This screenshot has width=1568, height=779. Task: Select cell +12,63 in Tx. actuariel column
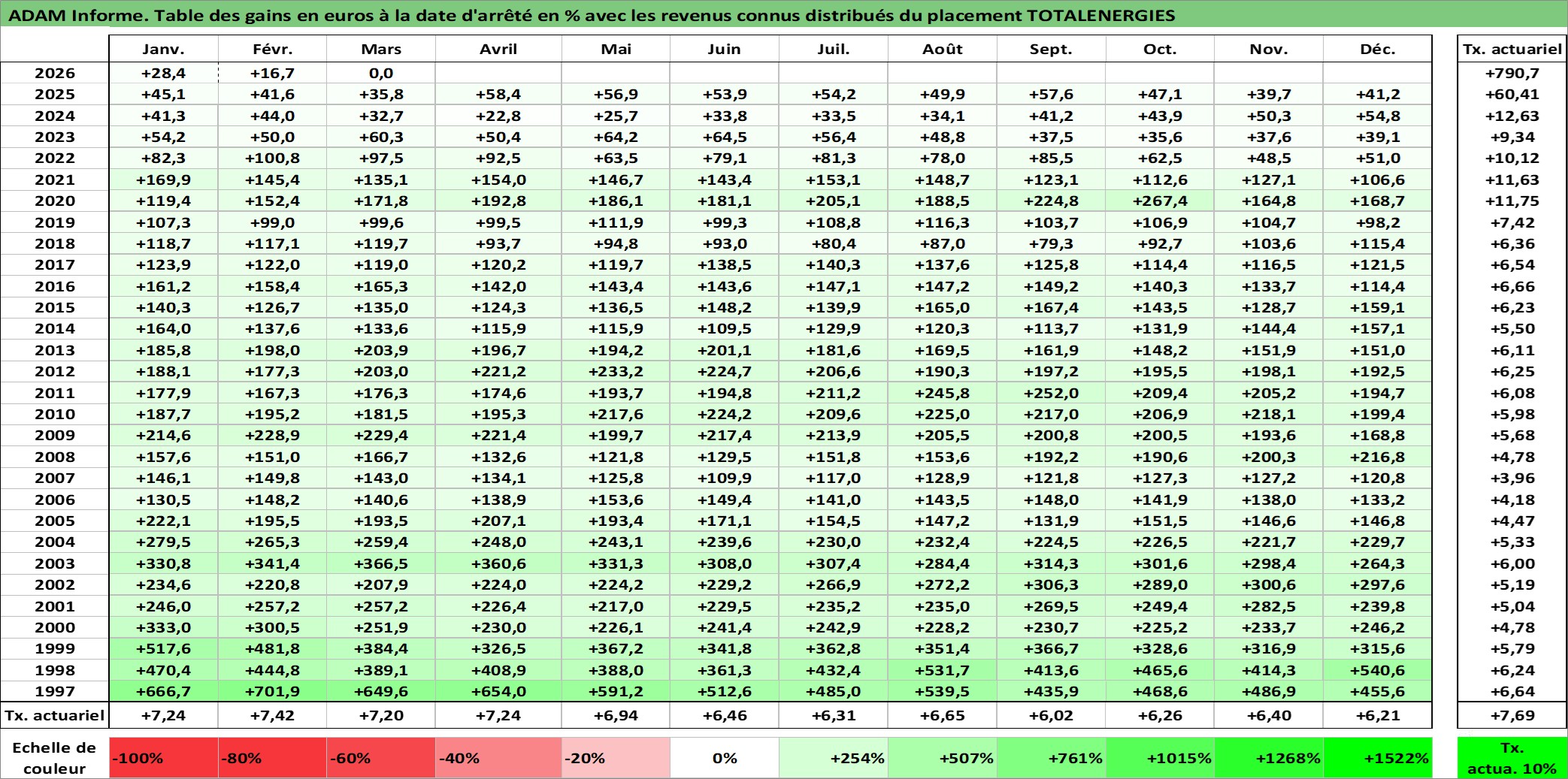click(1512, 116)
